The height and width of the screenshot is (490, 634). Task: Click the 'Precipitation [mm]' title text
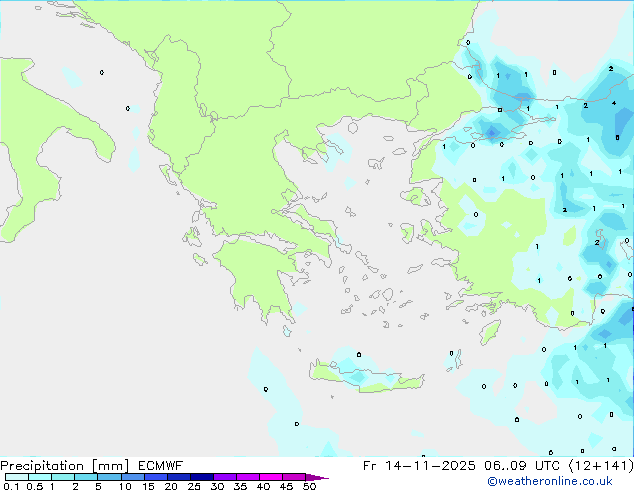[x=64, y=466]
